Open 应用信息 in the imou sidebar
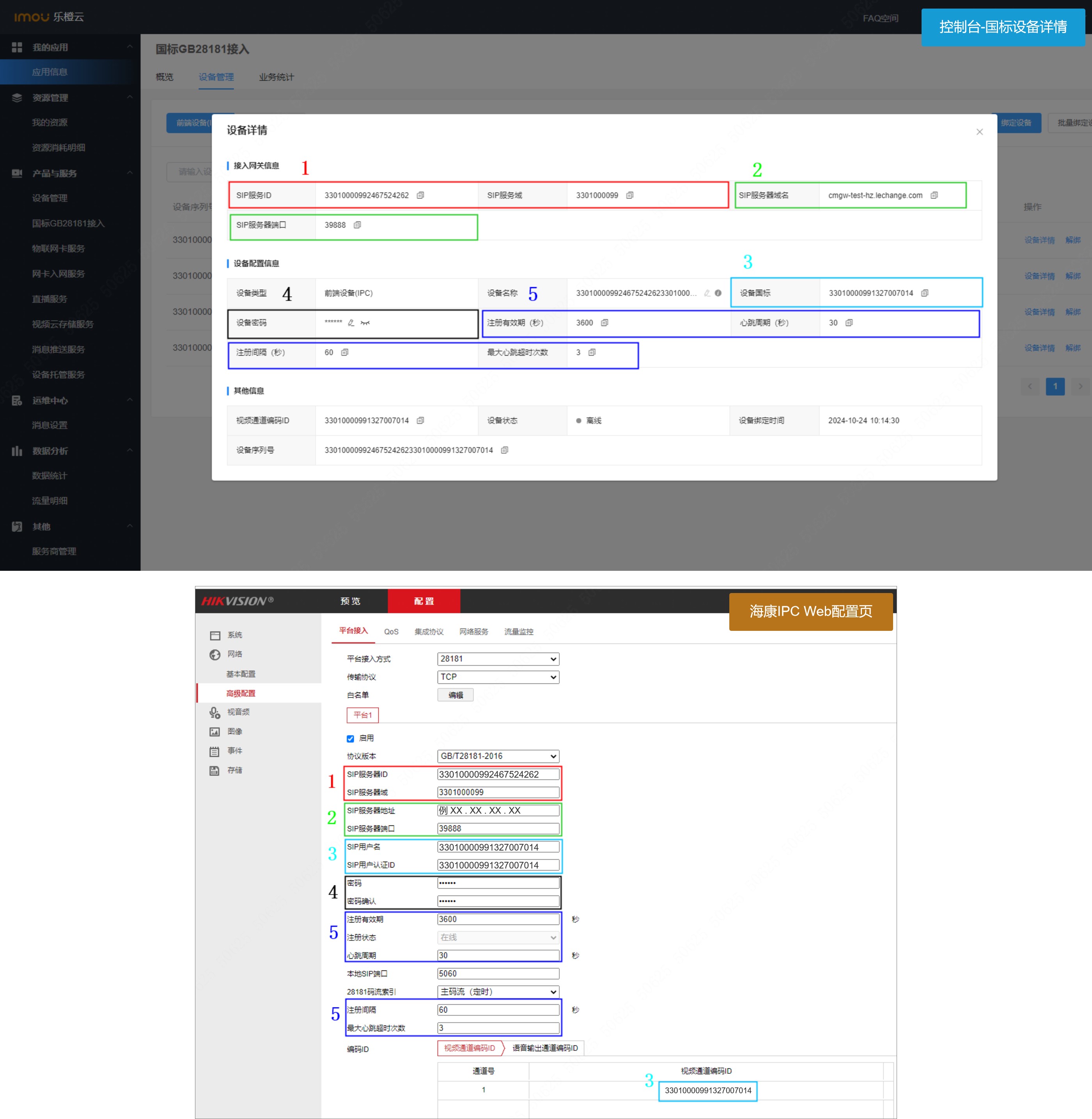This screenshot has width=1092, height=1119. tap(50, 72)
